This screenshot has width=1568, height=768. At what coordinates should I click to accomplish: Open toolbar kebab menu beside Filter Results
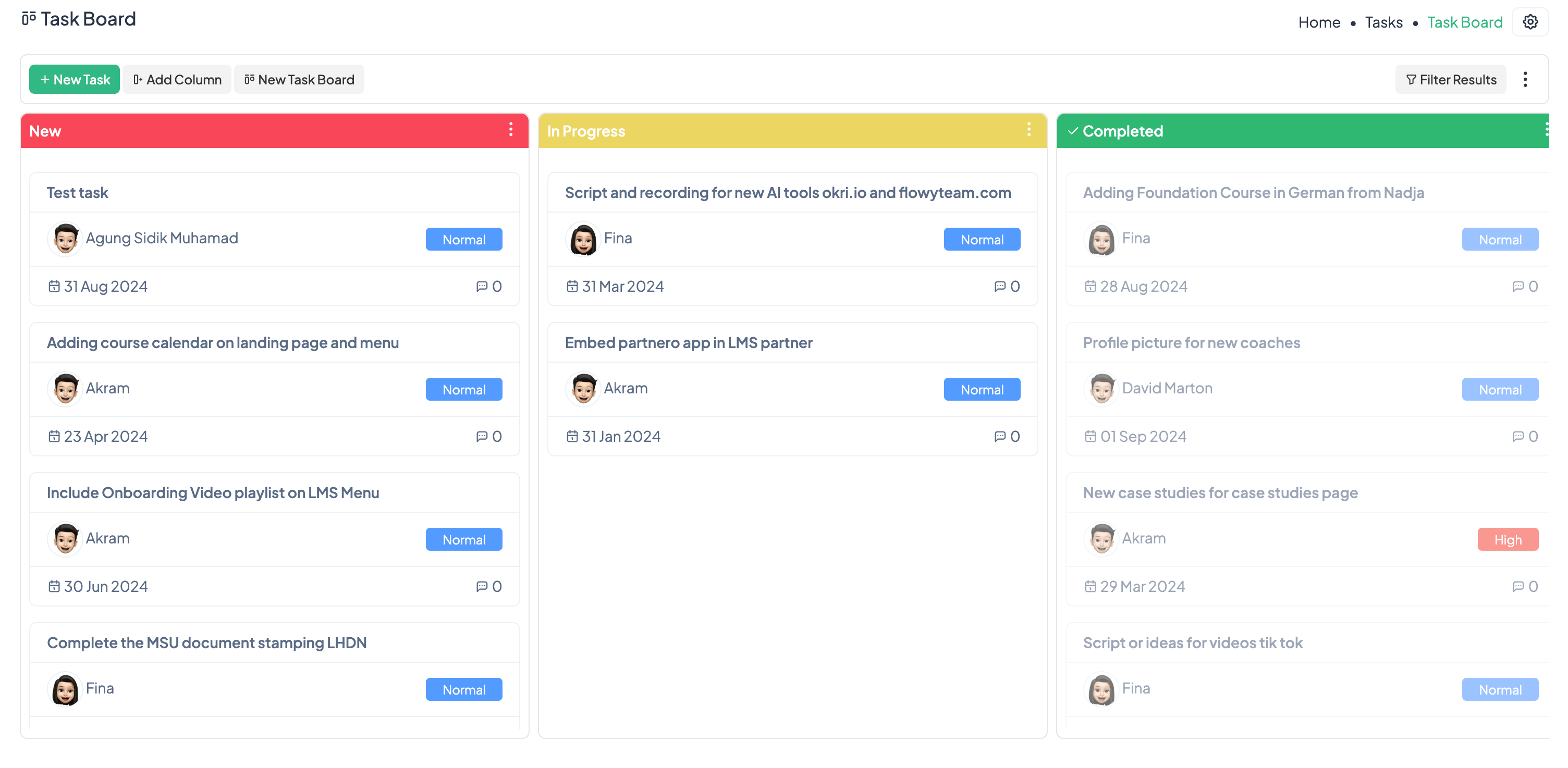coord(1525,80)
